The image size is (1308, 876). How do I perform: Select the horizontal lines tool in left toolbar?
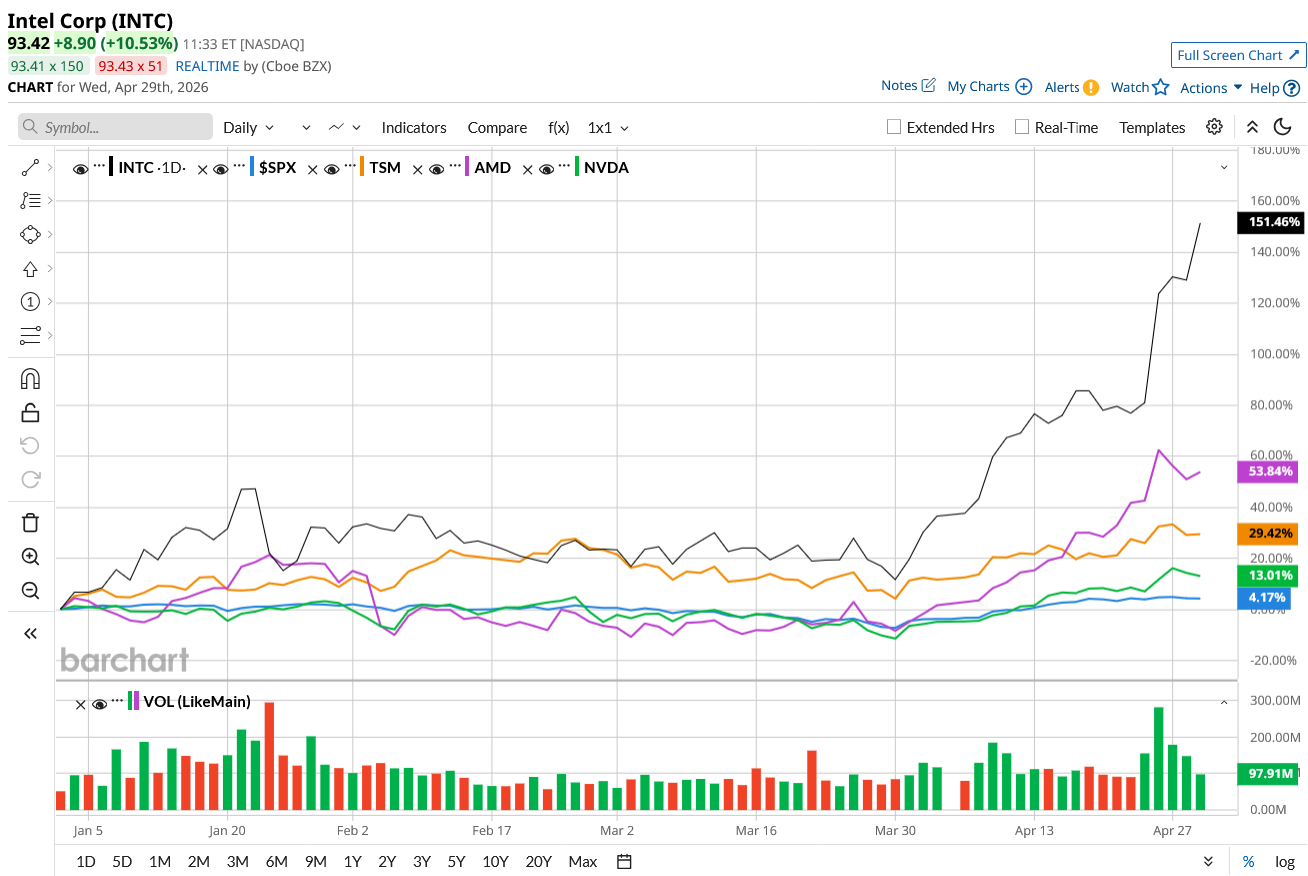(30, 334)
